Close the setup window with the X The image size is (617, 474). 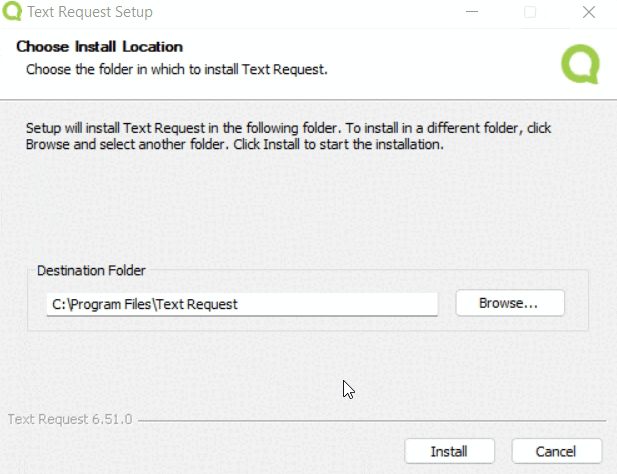[585, 13]
